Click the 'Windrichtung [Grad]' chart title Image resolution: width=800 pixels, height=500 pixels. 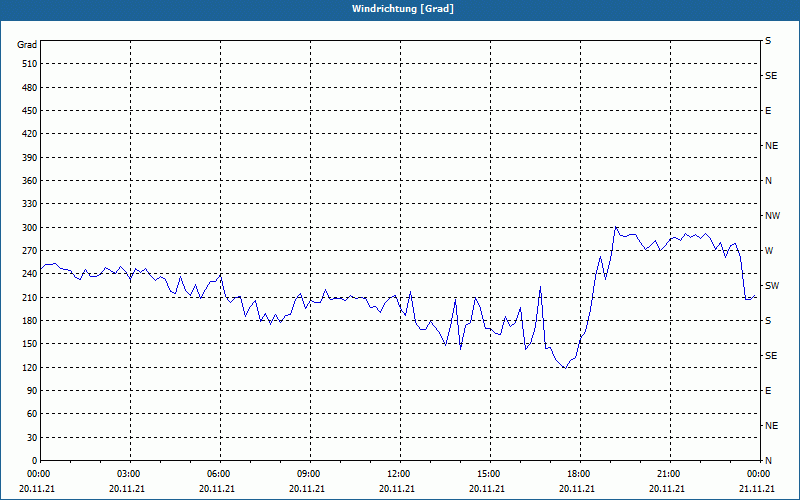(402, 9)
